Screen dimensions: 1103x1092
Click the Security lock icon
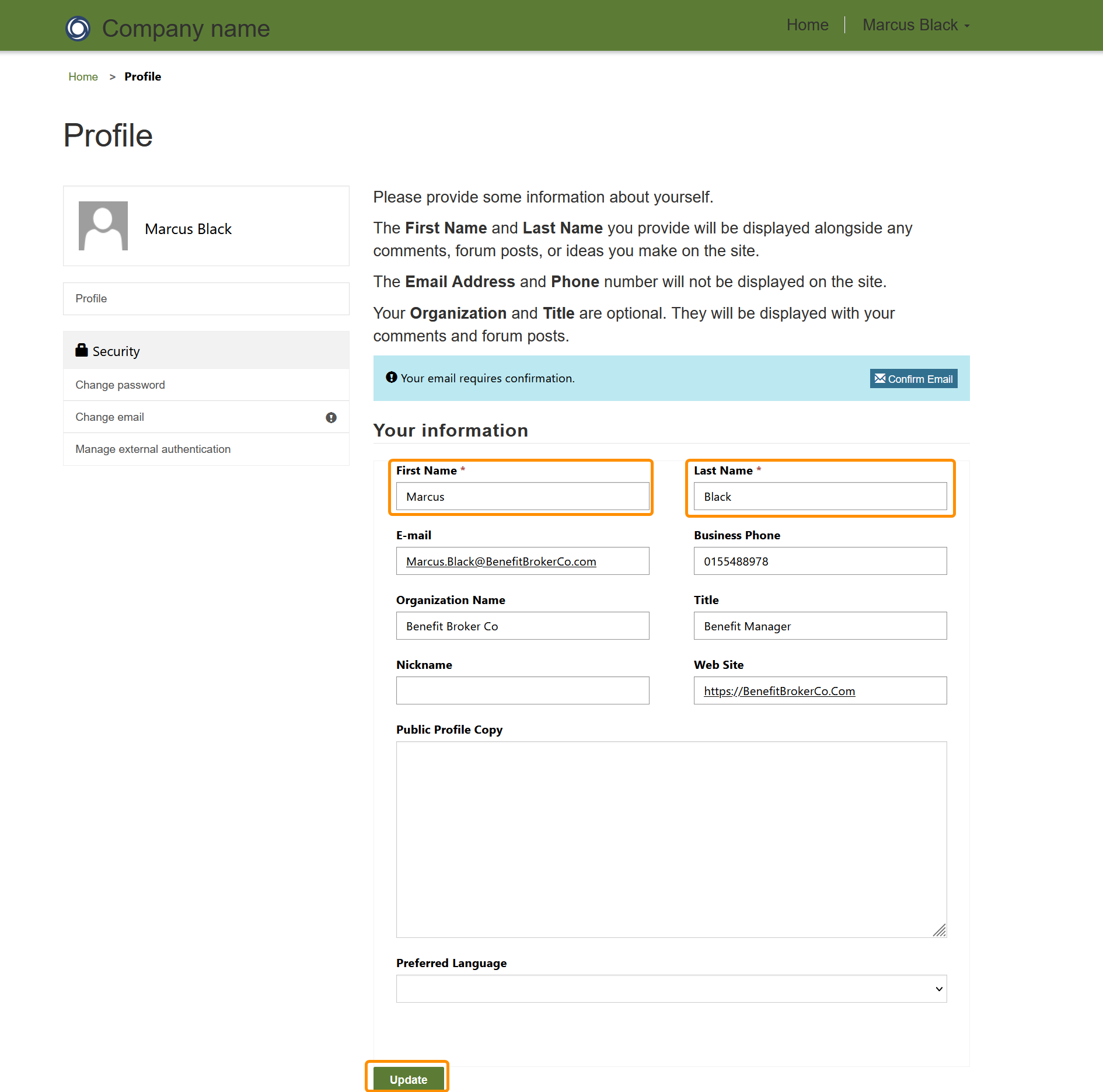pos(81,350)
